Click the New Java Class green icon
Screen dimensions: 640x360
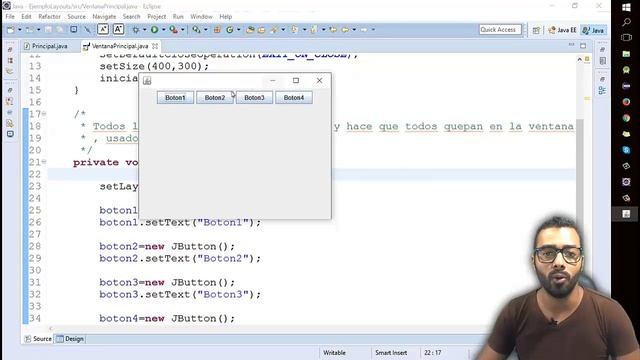point(230,29)
